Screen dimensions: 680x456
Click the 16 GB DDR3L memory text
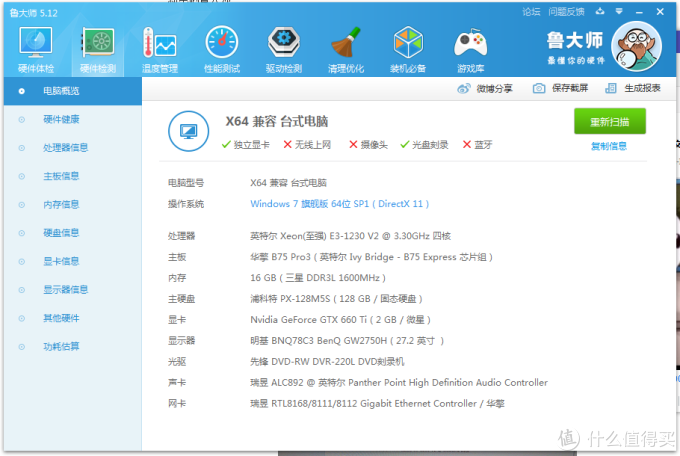(318, 278)
